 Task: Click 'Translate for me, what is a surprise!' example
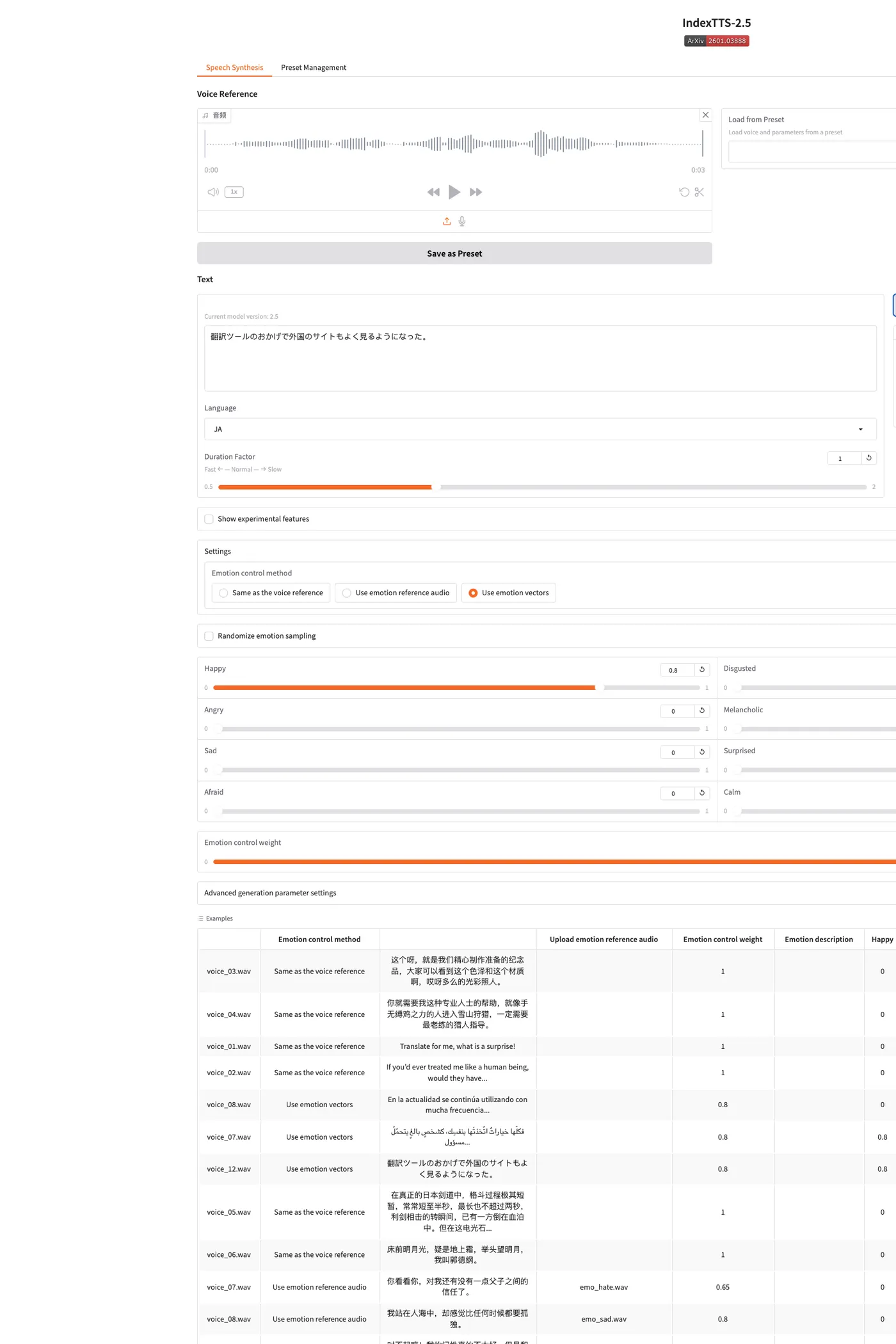click(x=458, y=1046)
